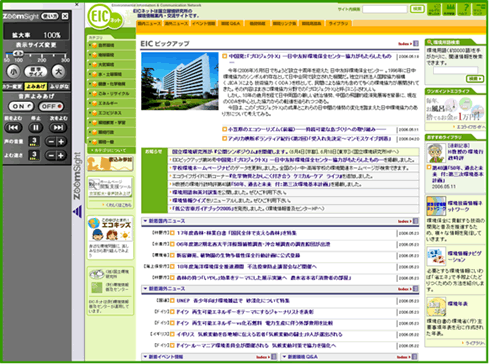Click the first green header icon beside search button
Viewport: 489px width, 364px height.
434,9
